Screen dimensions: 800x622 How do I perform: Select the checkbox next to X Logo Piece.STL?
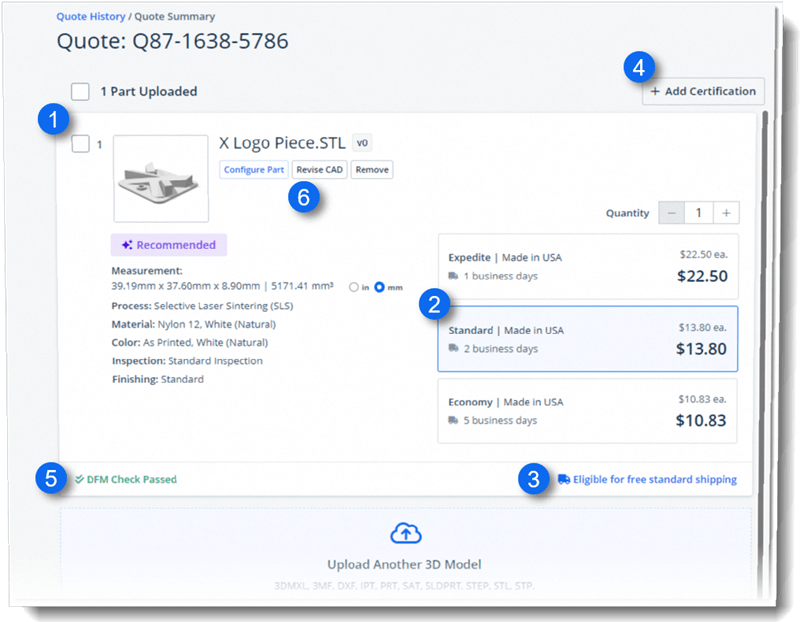tap(82, 143)
